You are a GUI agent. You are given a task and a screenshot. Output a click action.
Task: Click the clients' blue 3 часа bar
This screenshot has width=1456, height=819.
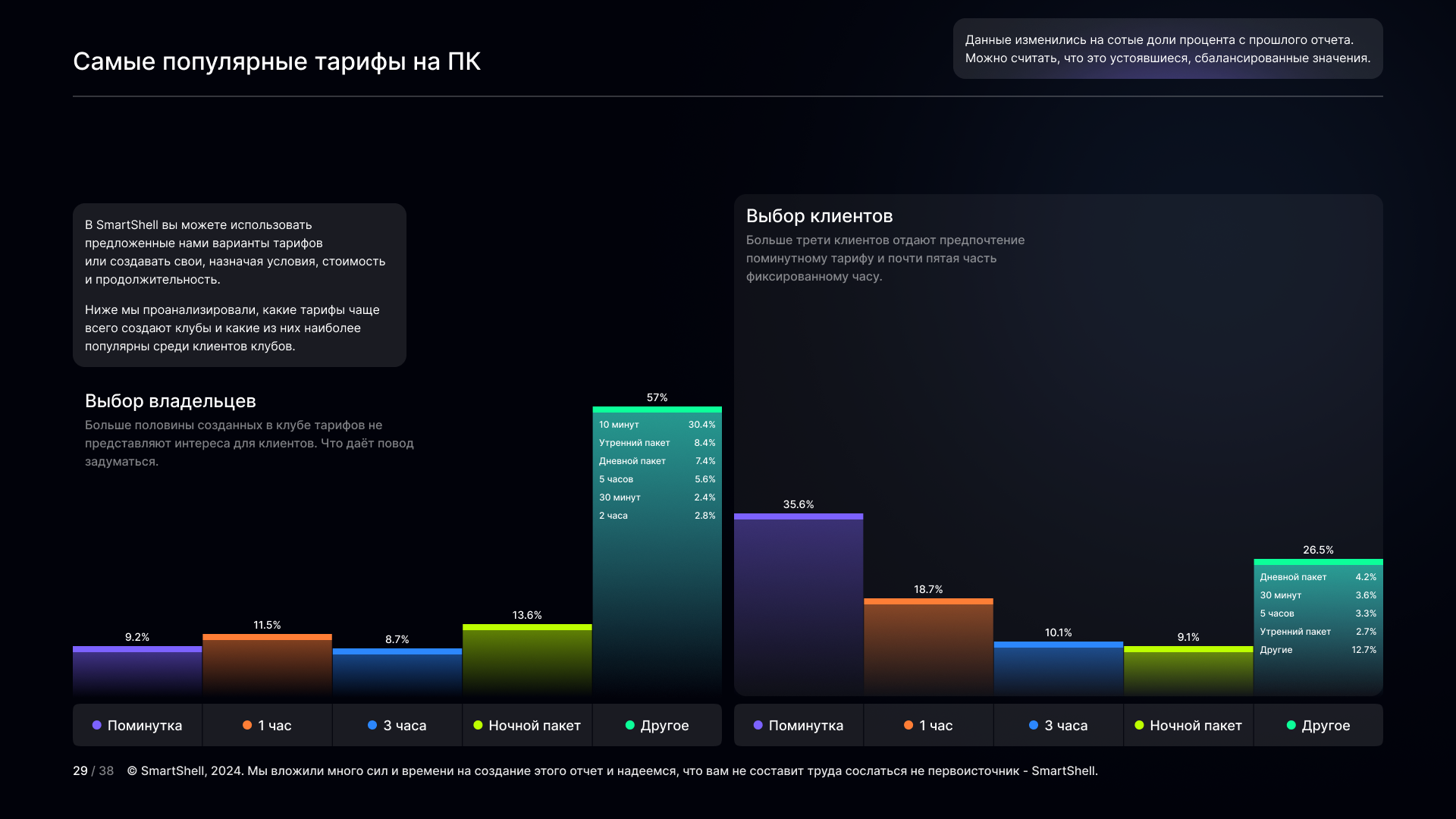click(x=1059, y=668)
